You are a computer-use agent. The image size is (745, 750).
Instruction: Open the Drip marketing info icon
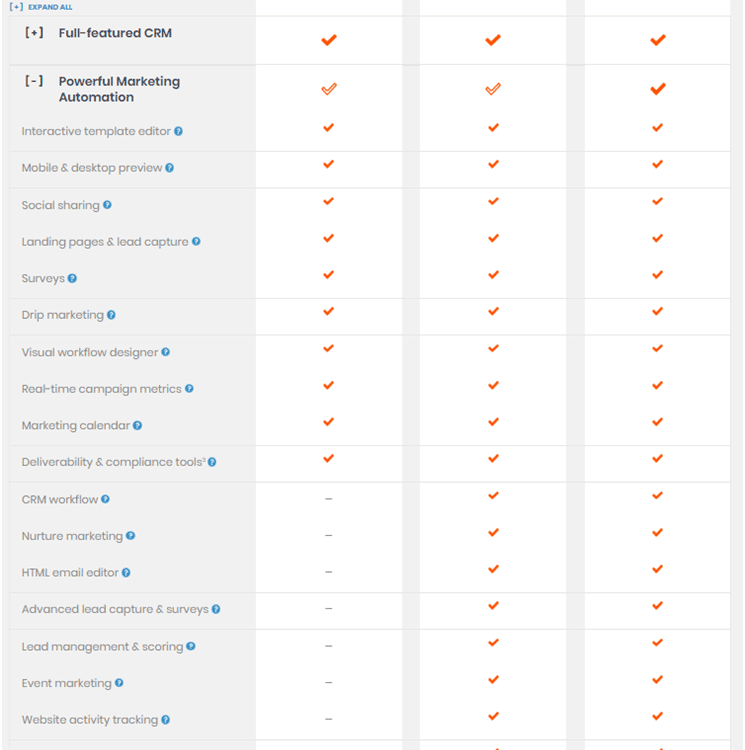(x=111, y=315)
